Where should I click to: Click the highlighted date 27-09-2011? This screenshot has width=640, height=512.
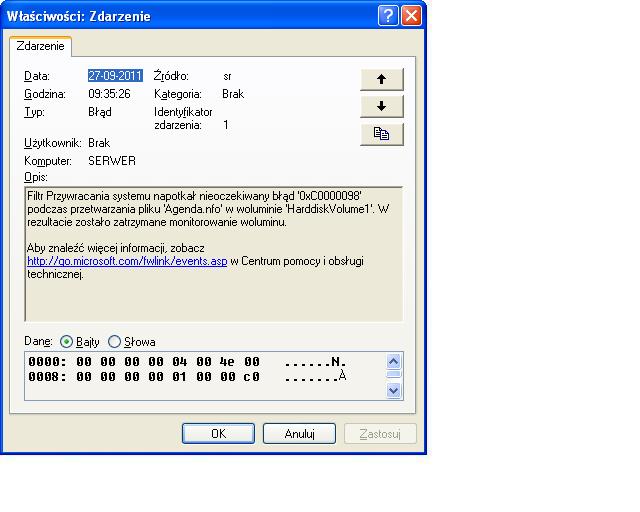[x=115, y=76]
